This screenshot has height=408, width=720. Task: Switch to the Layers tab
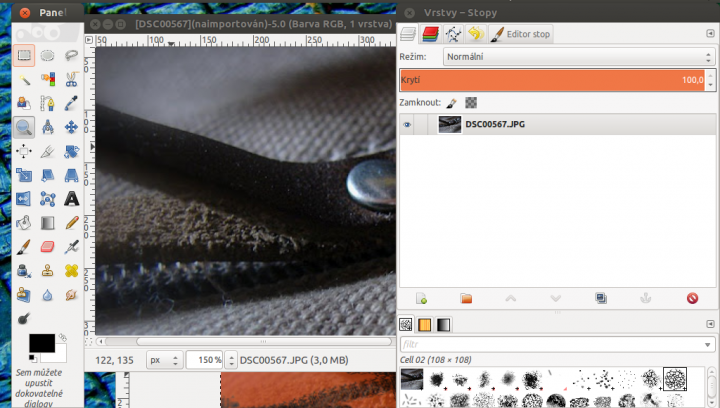point(408,34)
